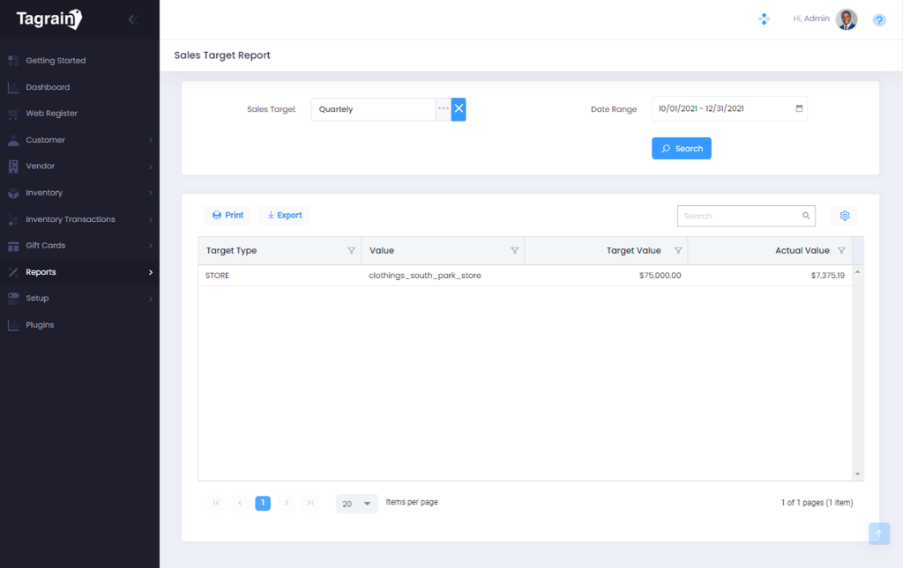Filter the Actual Value column
The width and height of the screenshot is (904, 568).
[841, 251]
